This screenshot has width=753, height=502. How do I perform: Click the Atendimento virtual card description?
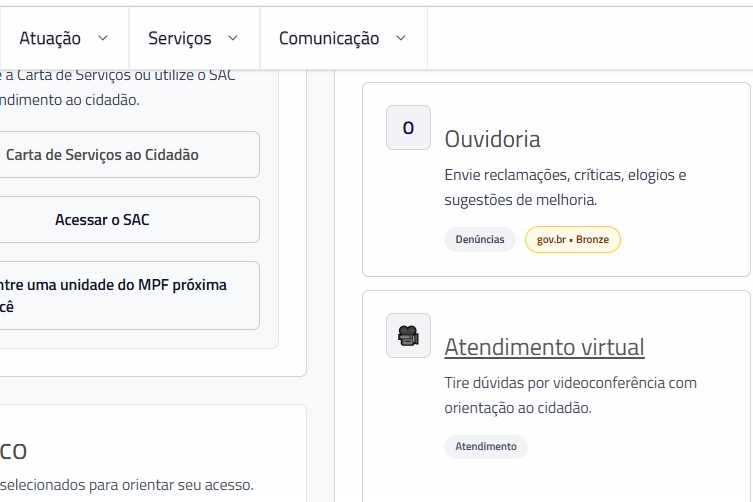[x=571, y=395]
